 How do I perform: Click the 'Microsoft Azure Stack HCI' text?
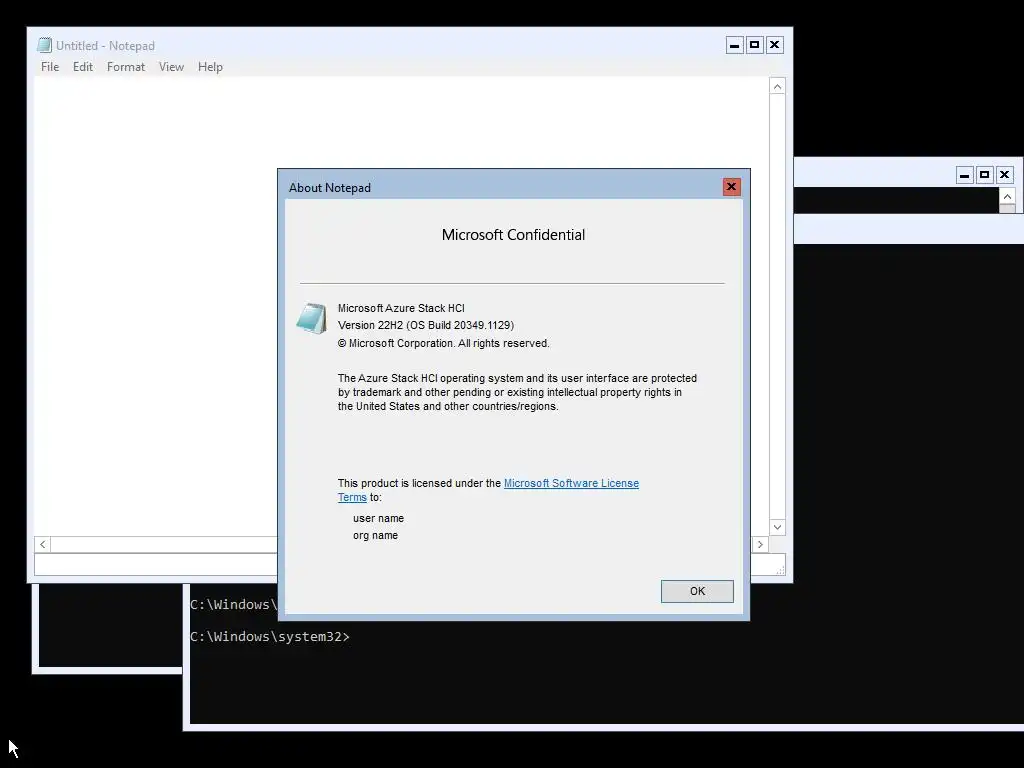[x=401, y=308]
